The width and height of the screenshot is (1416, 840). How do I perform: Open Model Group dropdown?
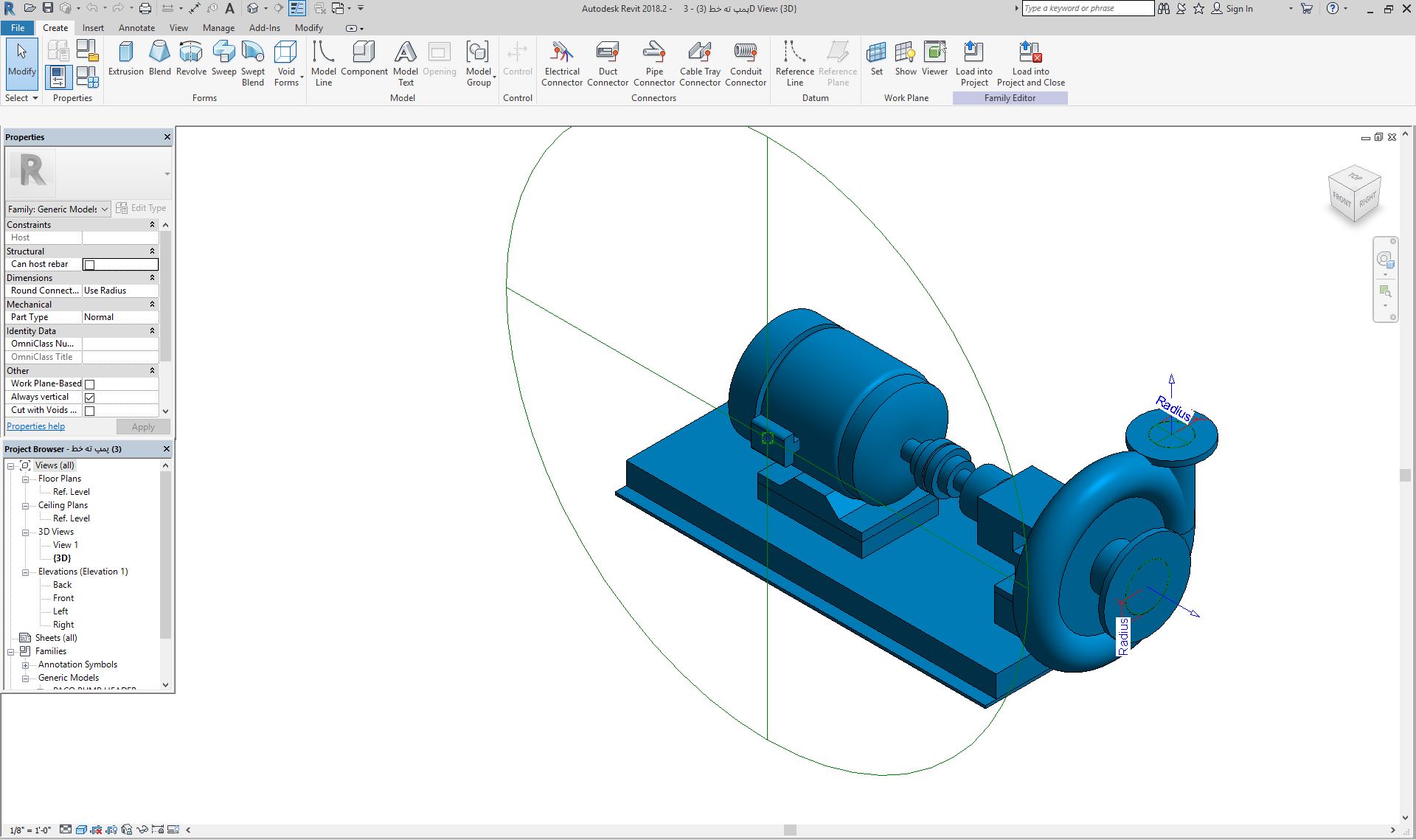pos(479,63)
